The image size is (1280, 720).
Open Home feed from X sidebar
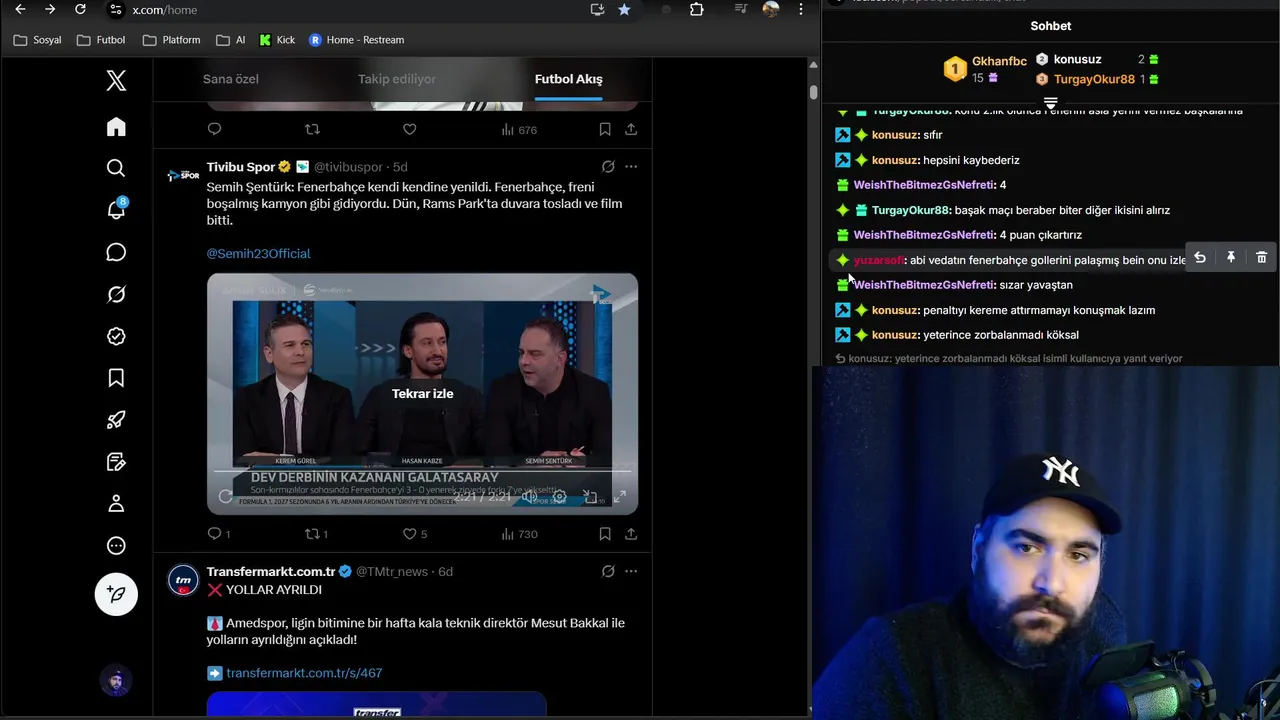click(116, 126)
